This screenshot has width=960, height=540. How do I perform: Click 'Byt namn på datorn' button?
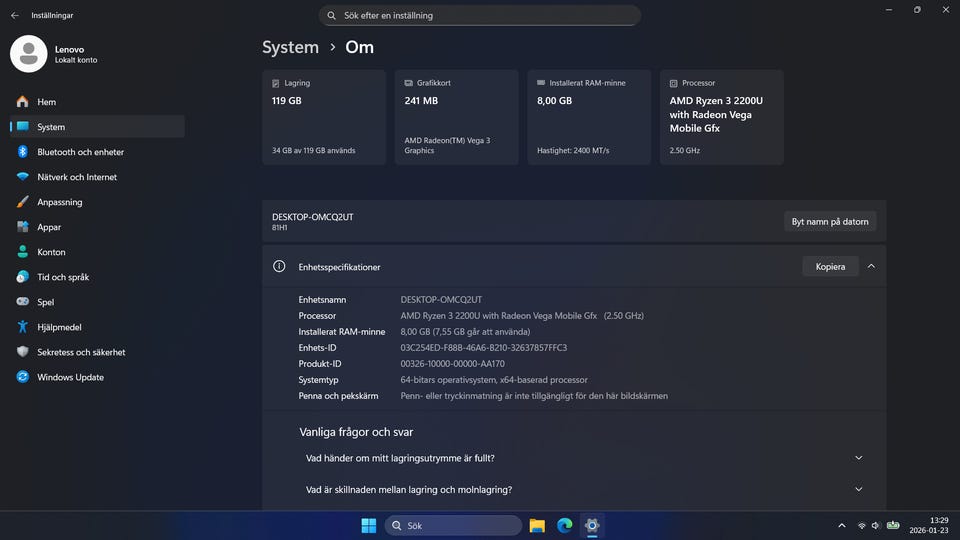pos(830,221)
